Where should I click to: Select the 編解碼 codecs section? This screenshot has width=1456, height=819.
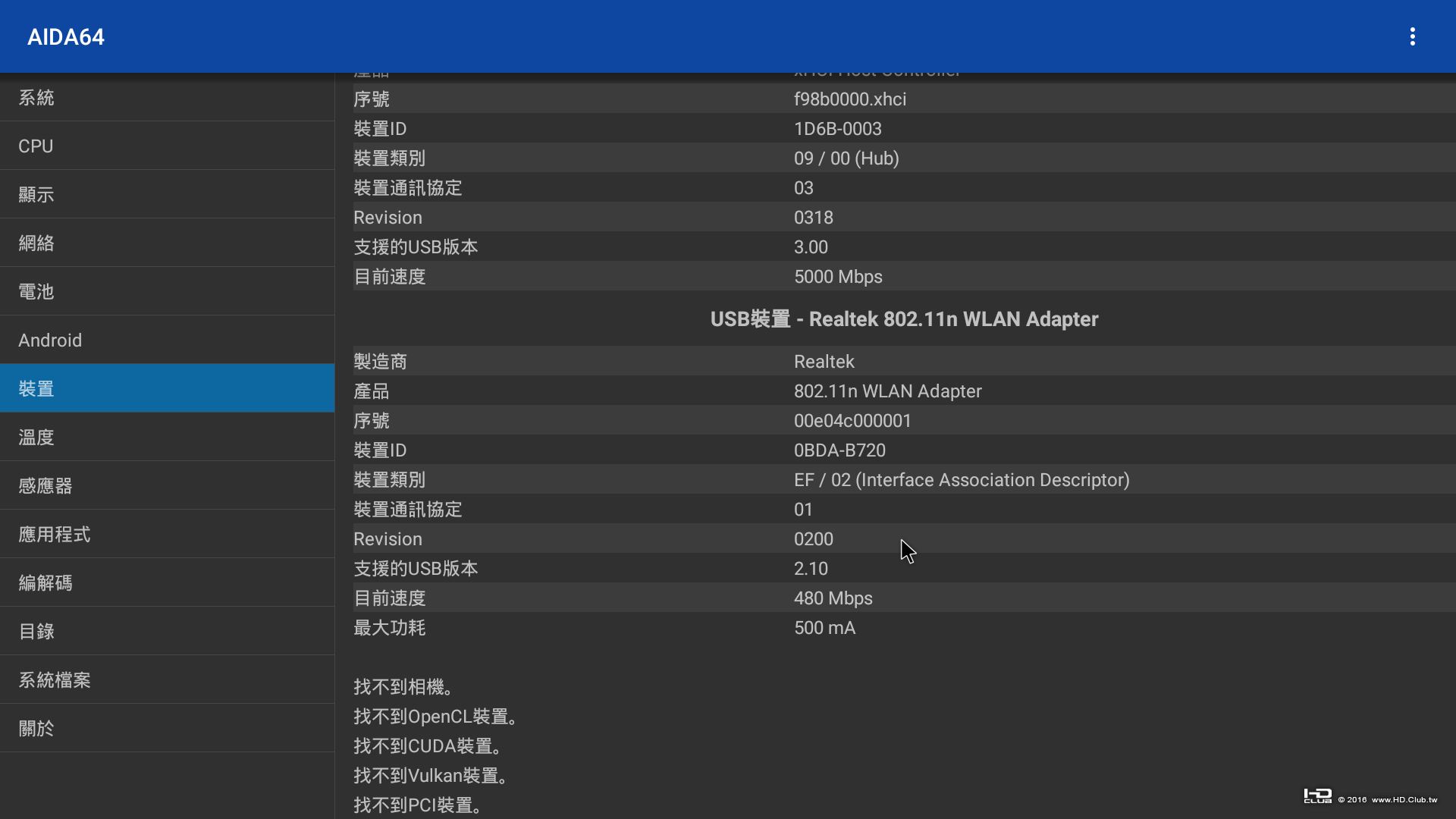coord(167,583)
